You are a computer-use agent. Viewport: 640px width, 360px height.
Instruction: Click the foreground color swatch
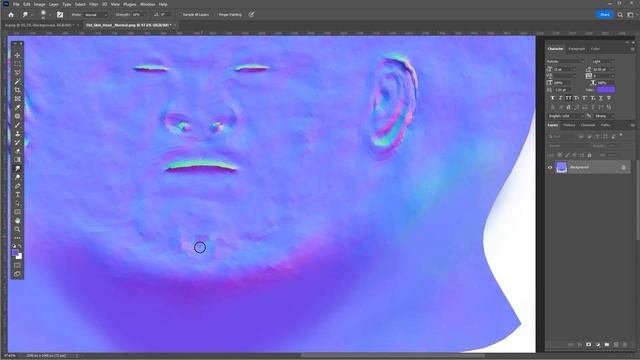tap(16, 253)
